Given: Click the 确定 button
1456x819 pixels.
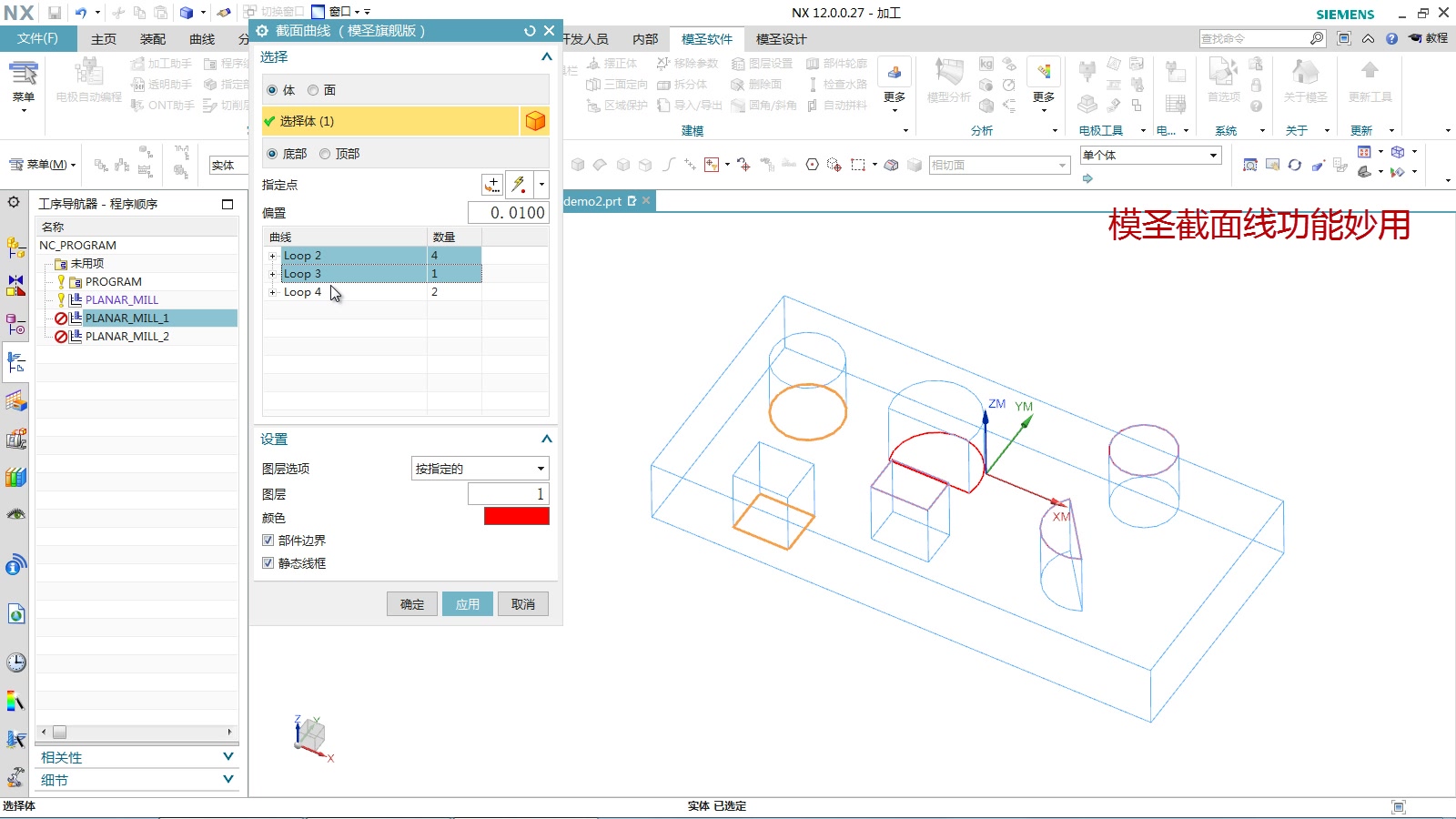Looking at the screenshot, I should click(x=412, y=604).
